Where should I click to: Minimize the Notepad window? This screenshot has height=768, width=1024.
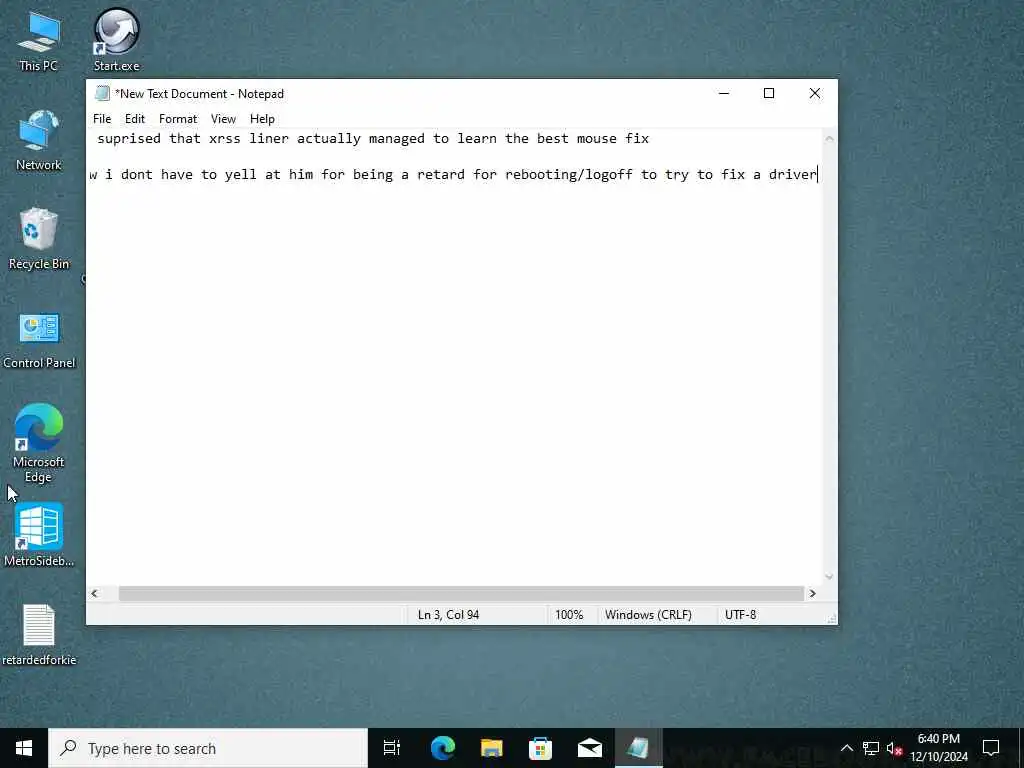(724, 93)
